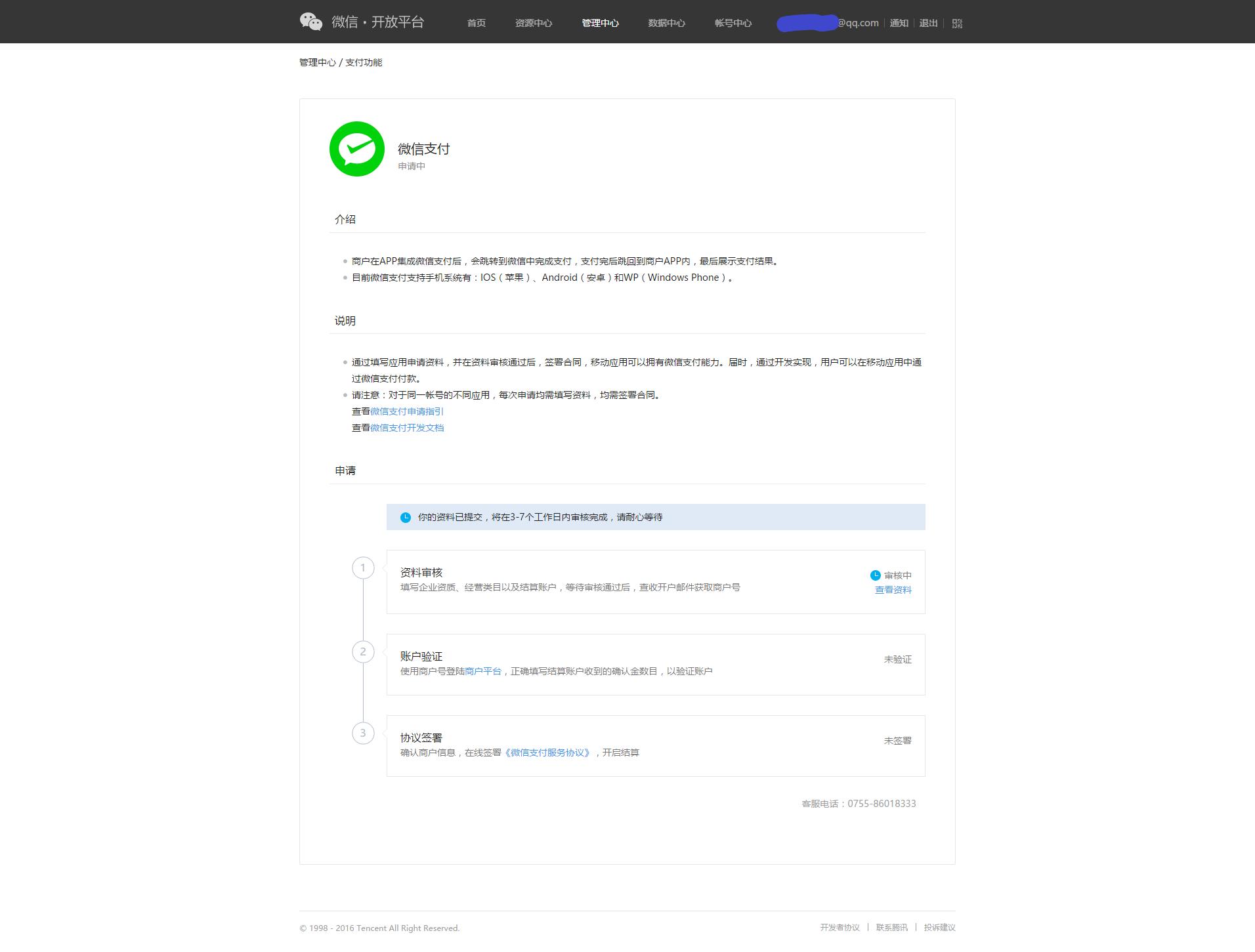1255x952 pixels.
Task: Click the 申请中 status under 微信支付
Action: click(x=412, y=166)
